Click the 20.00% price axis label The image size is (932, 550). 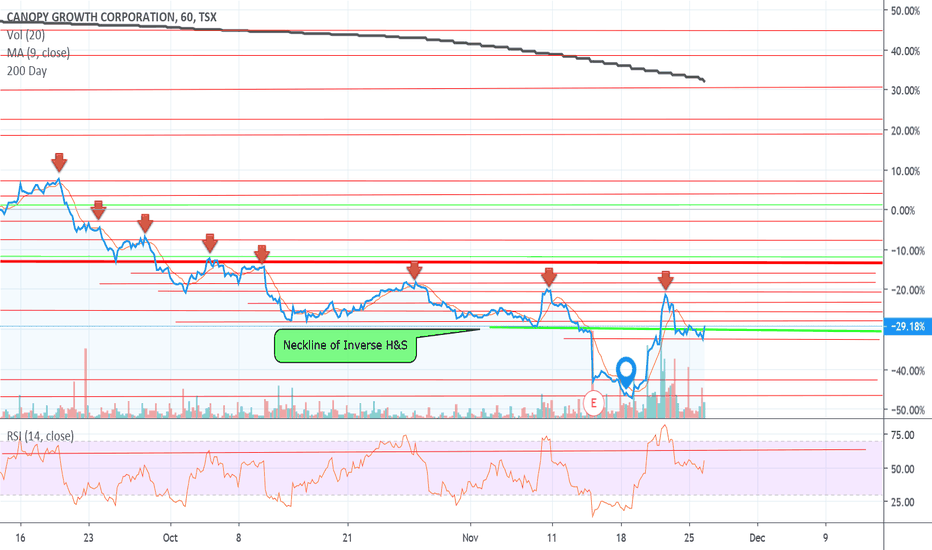point(905,131)
